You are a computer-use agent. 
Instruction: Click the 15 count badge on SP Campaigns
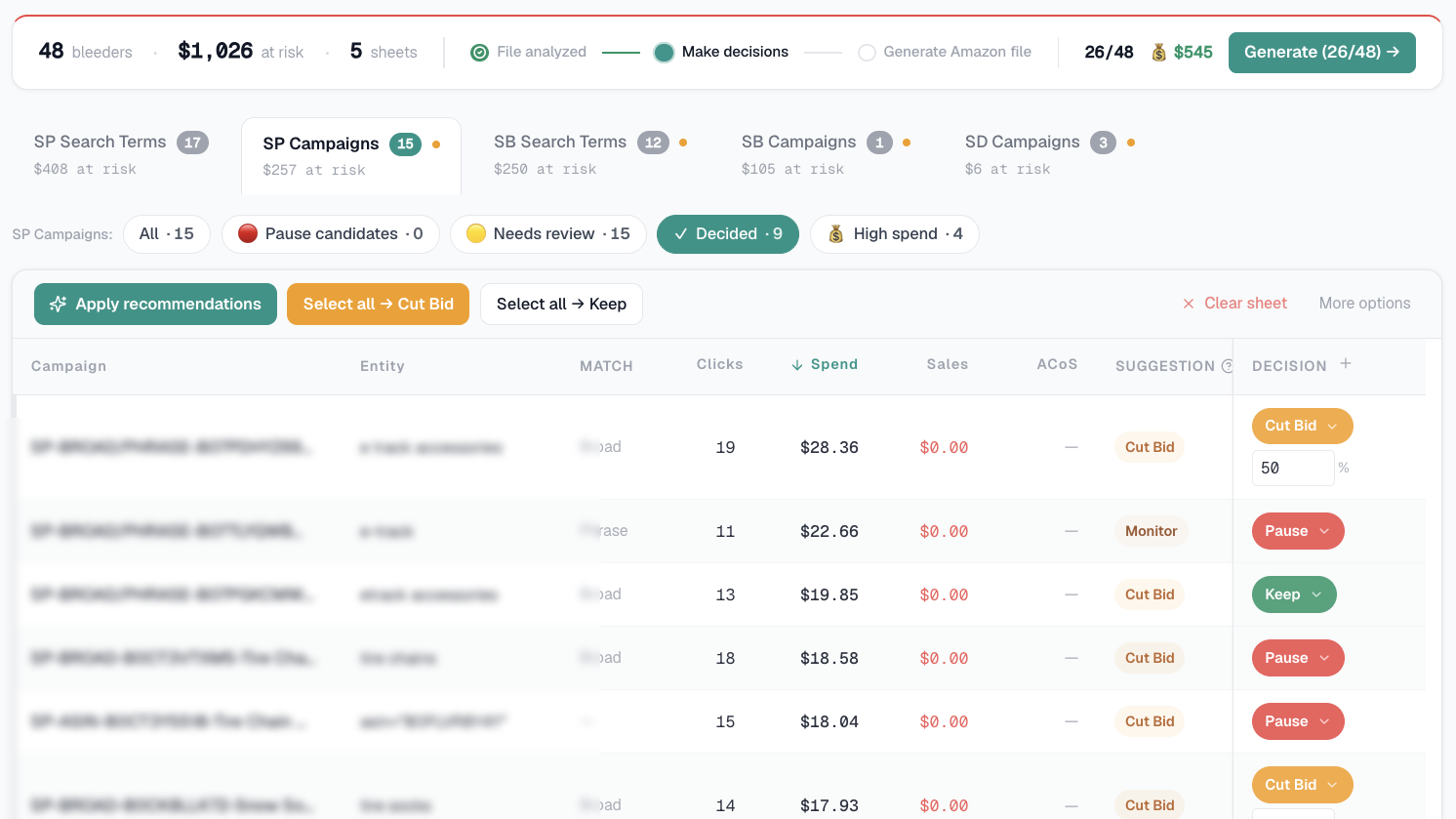click(405, 143)
